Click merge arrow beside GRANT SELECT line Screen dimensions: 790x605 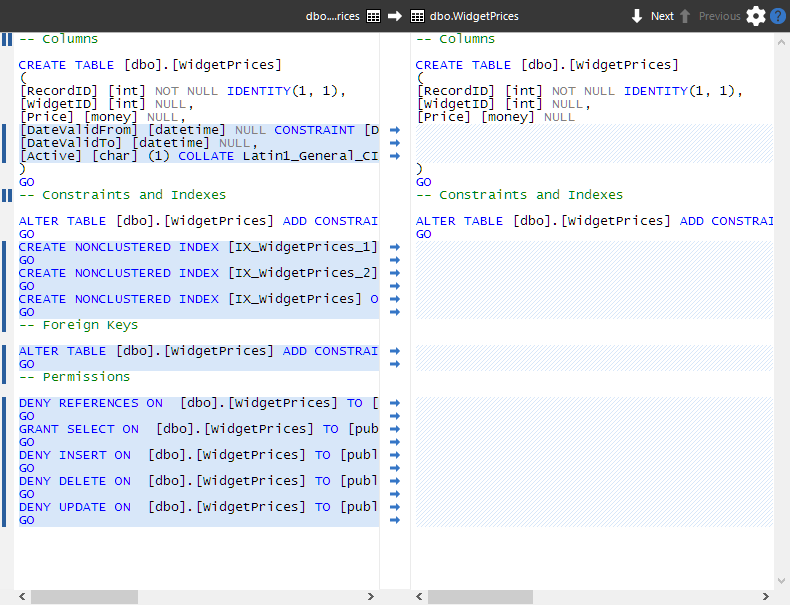[394, 429]
